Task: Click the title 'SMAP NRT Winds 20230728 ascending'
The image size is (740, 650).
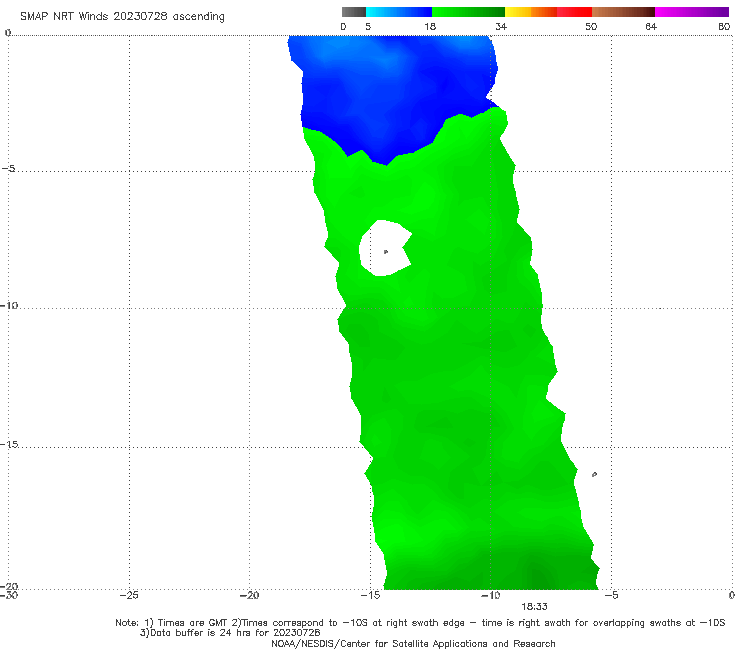Action: click(x=122, y=16)
